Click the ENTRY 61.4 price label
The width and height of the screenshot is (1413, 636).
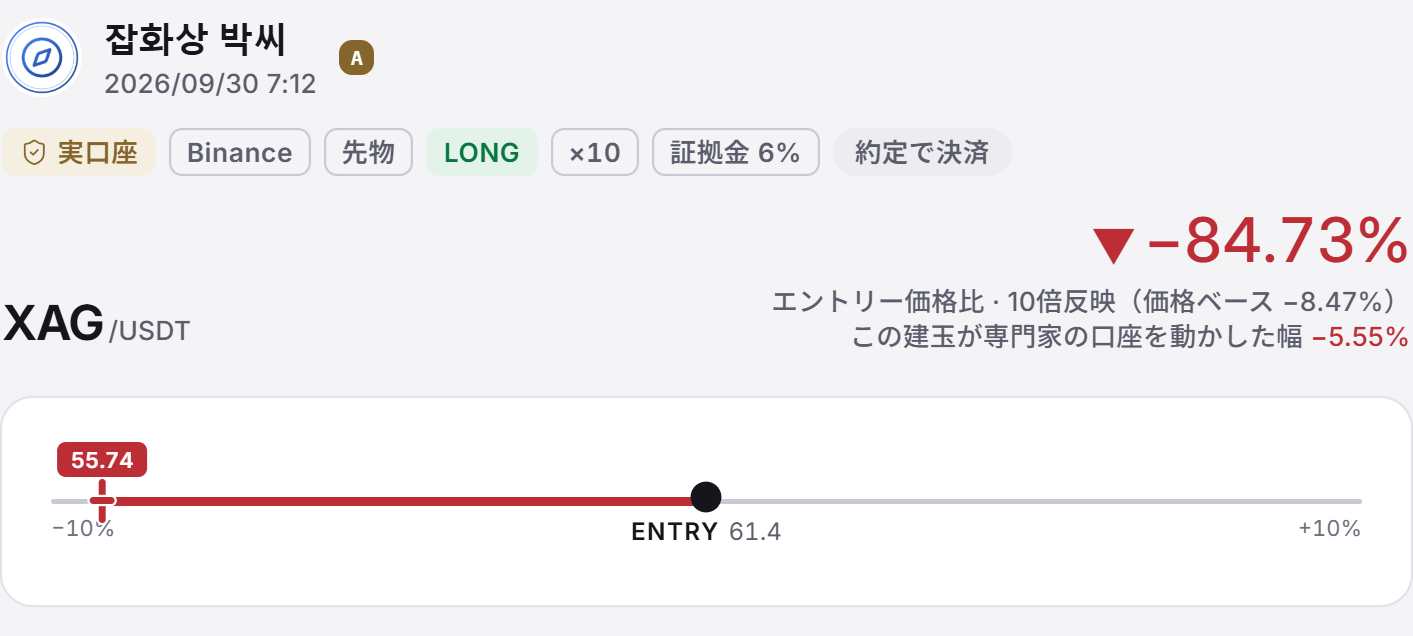(x=706, y=531)
